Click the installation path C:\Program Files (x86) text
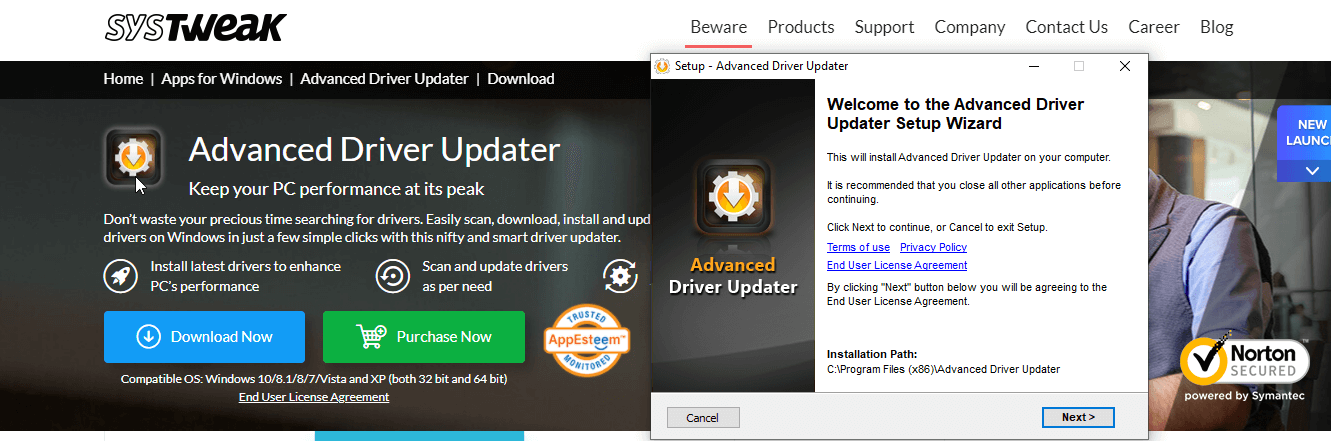Image resolution: width=1331 pixels, height=441 pixels. [x=943, y=369]
